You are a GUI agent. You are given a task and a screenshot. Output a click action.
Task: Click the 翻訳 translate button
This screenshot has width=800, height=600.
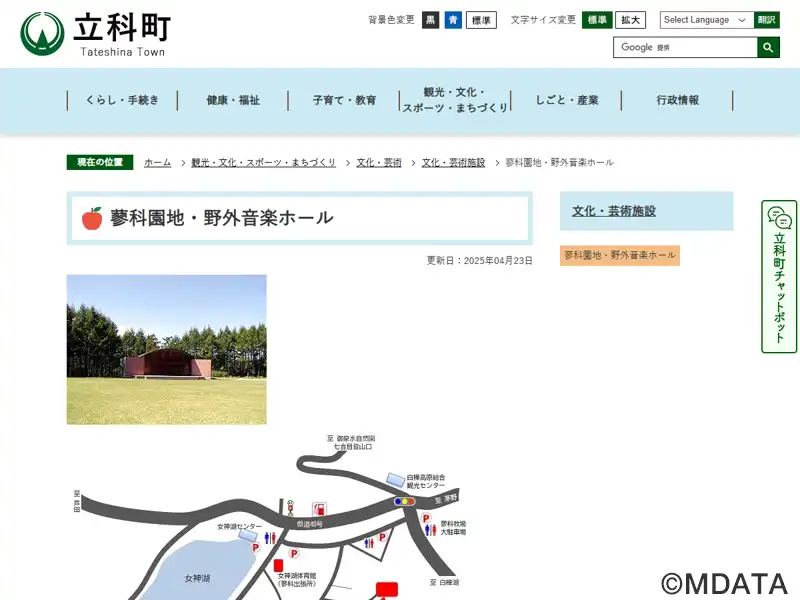[x=767, y=20]
